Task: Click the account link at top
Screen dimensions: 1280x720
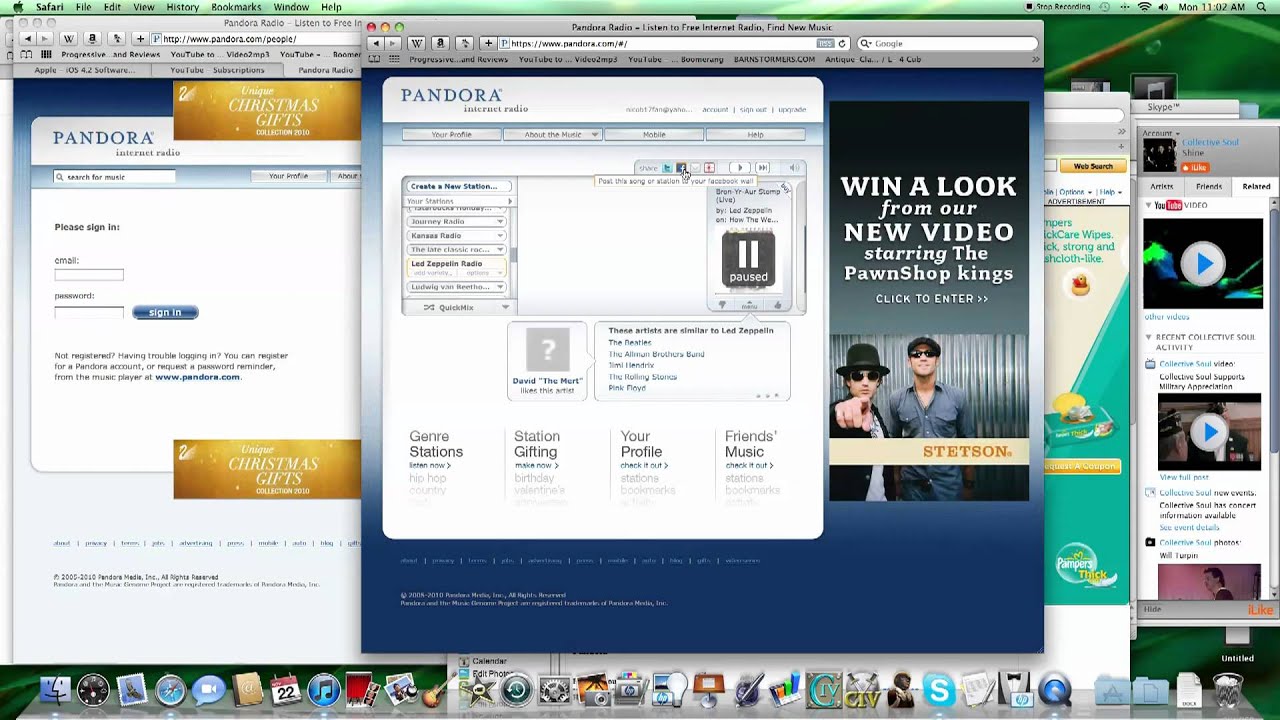Action: [x=715, y=110]
